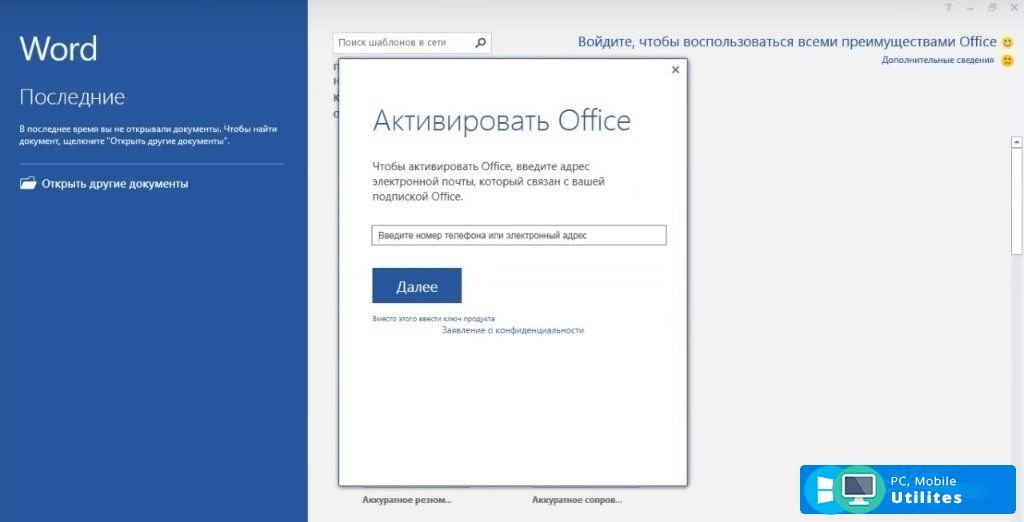Click the help question mark icon
Image resolution: width=1024 pixels, height=522 pixels.
click(x=948, y=8)
